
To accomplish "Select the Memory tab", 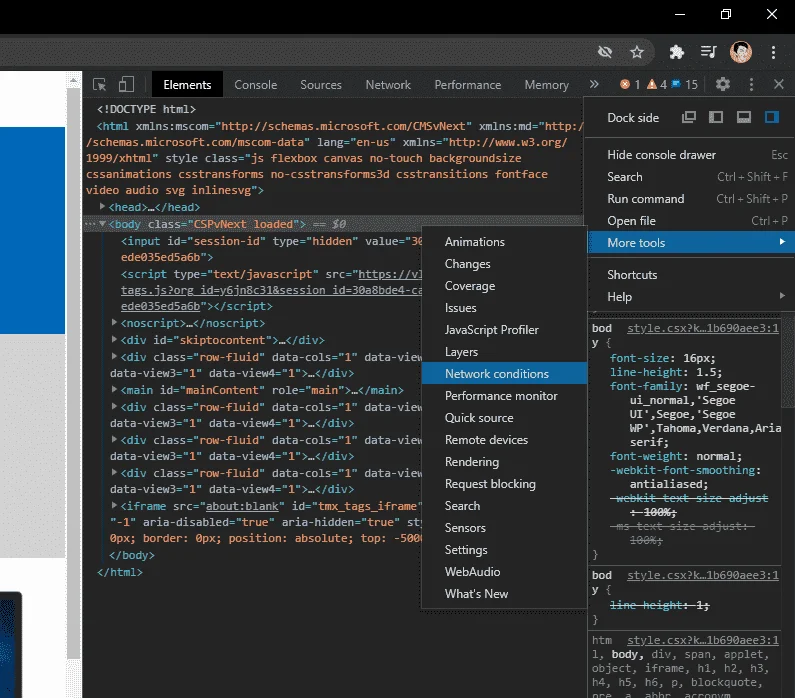I will [x=547, y=85].
